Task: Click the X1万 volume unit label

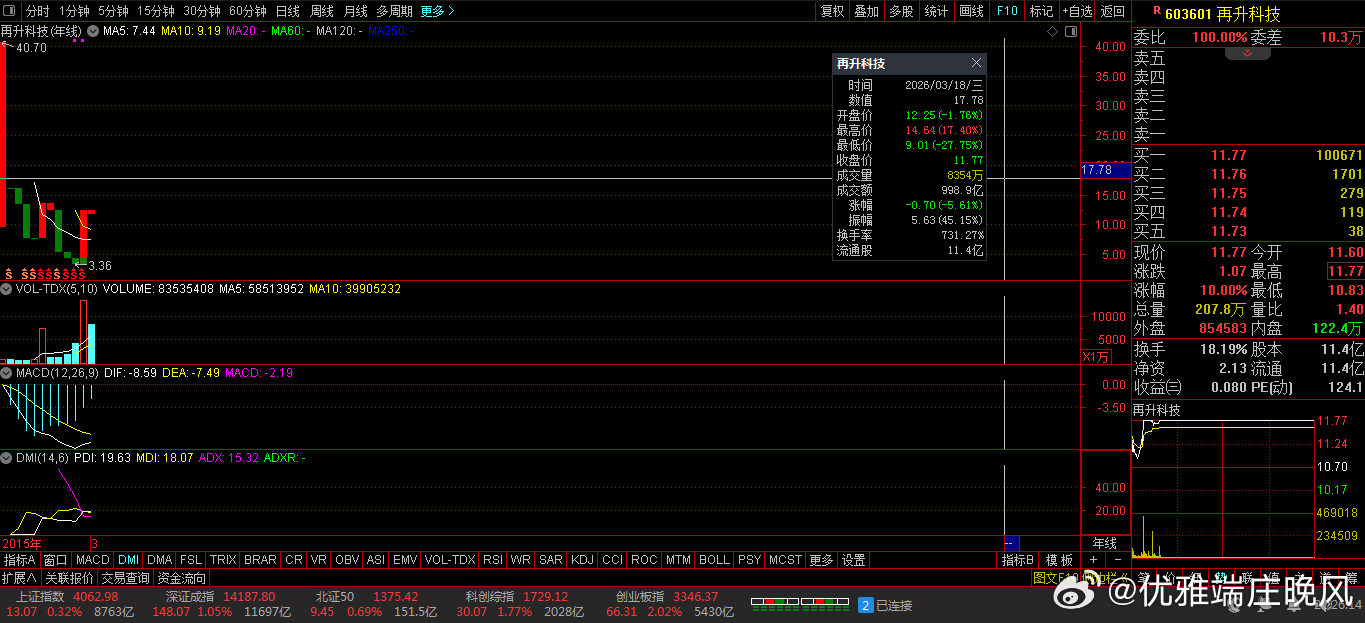Action: click(1096, 357)
